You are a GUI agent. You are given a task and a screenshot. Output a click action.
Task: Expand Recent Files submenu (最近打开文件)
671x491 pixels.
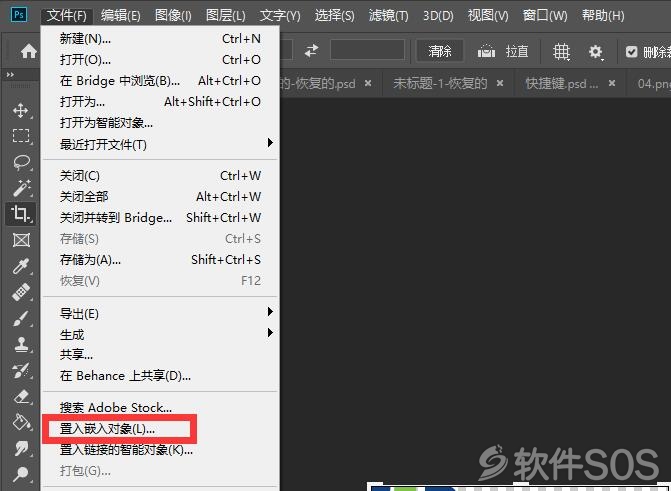(160, 144)
